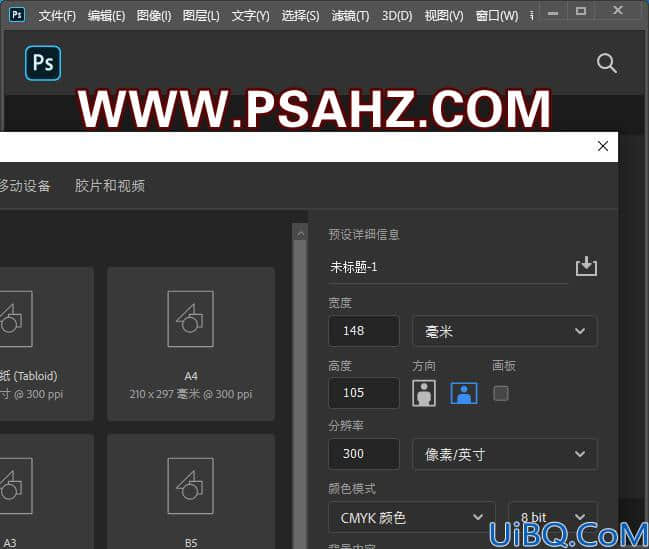Click the Photoshop home logo icon
The width and height of the screenshot is (649, 549).
tap(43, 63)
